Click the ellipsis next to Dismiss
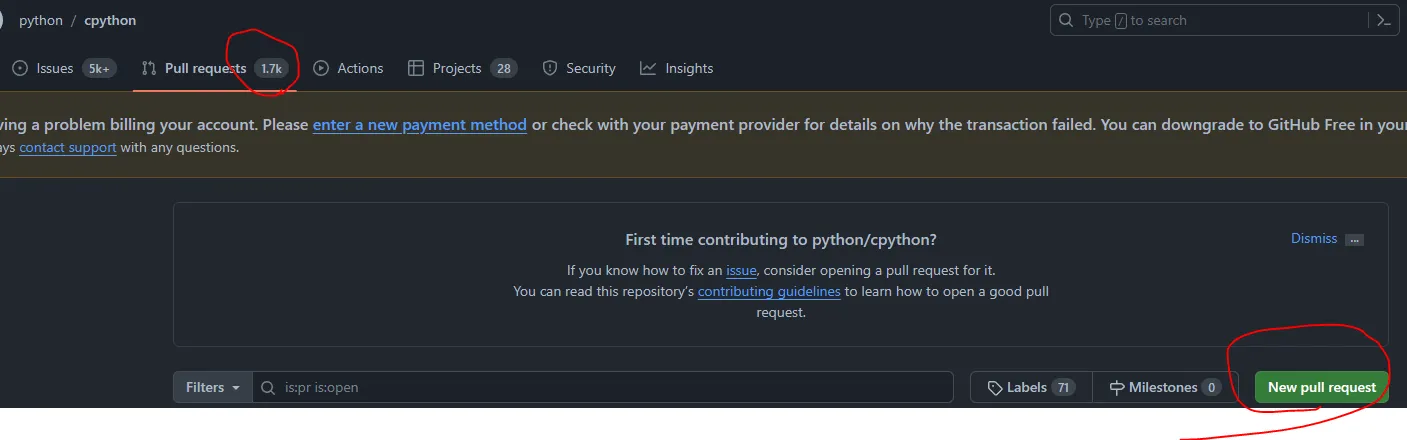 pos(1354,240)
